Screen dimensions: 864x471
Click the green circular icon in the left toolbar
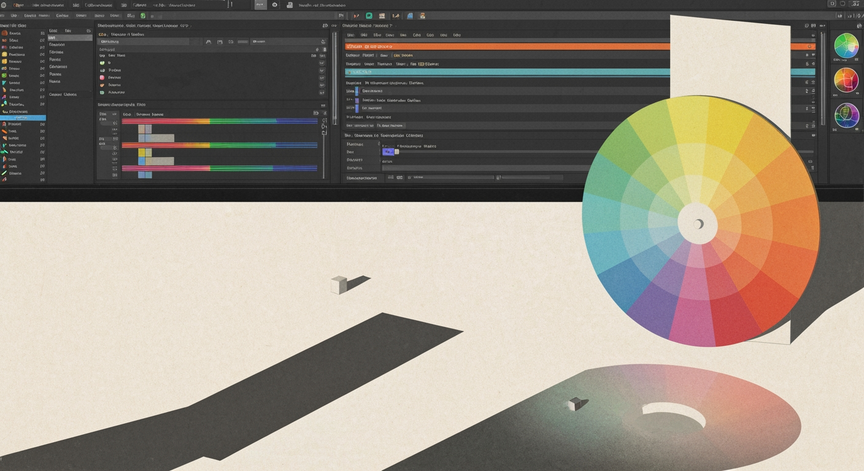[143, 16]
